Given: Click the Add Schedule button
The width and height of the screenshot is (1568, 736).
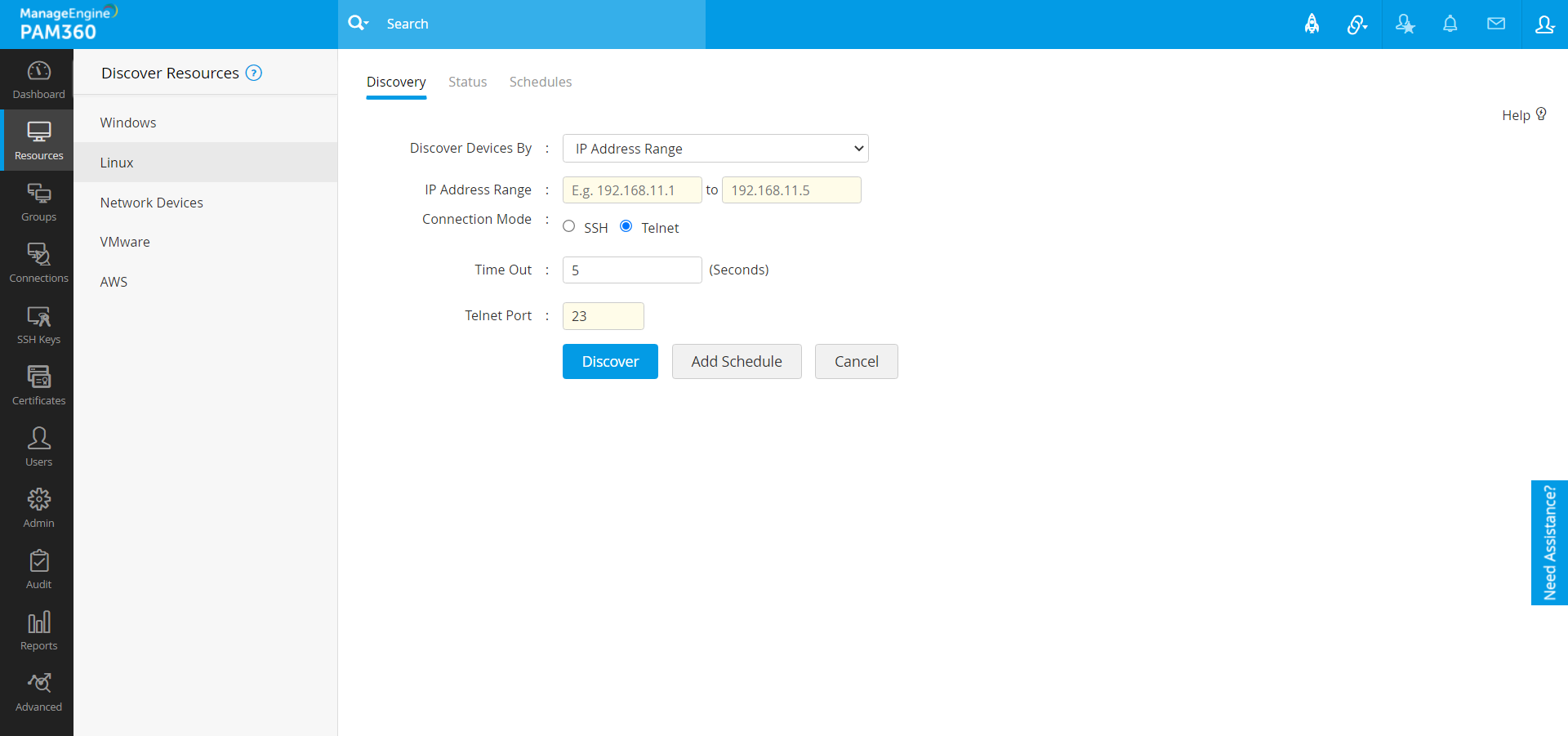Looking at the screenshot, I should coord(737,361).
